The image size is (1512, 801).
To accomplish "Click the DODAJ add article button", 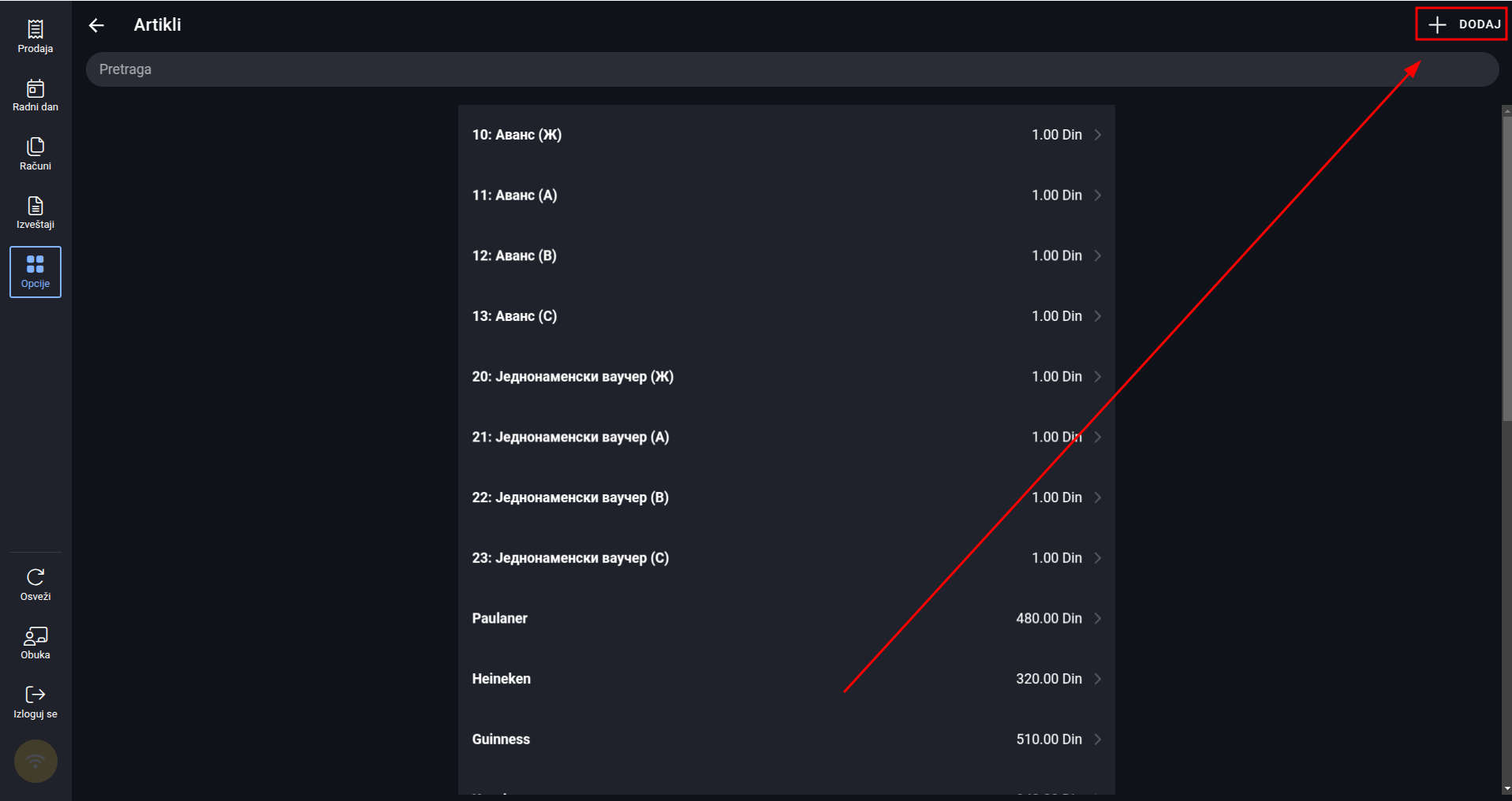I will click(x=1462, y=24).
